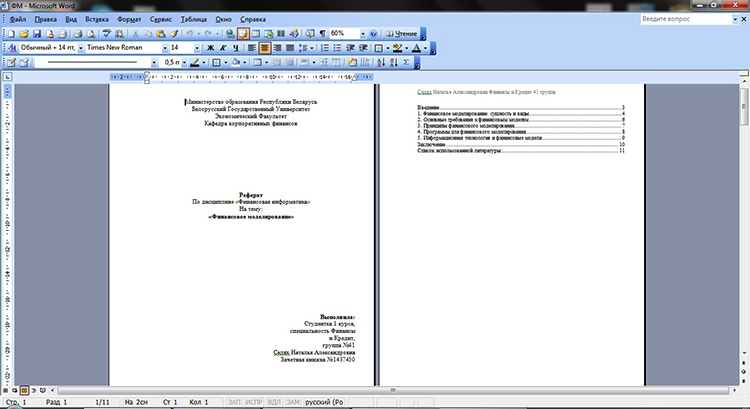
Task: Open Word help with the question mark icon
Action: [374, 33]
